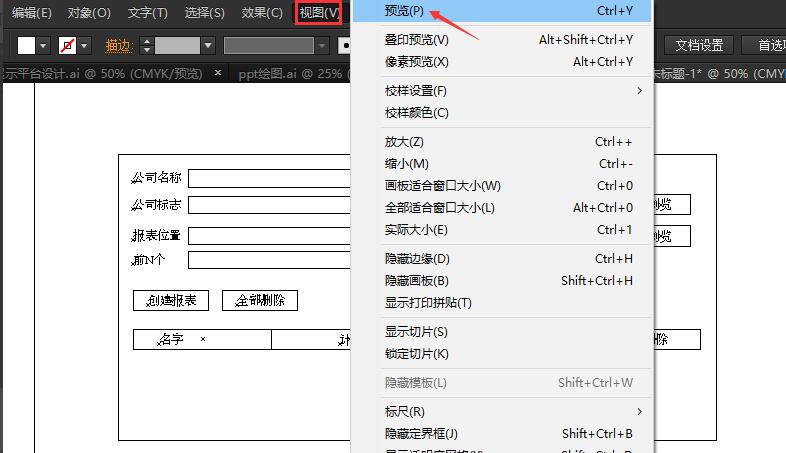786x453 pixels.
Task: Close the 平台设计.ai document tab
Action: (x=218, y=73)
